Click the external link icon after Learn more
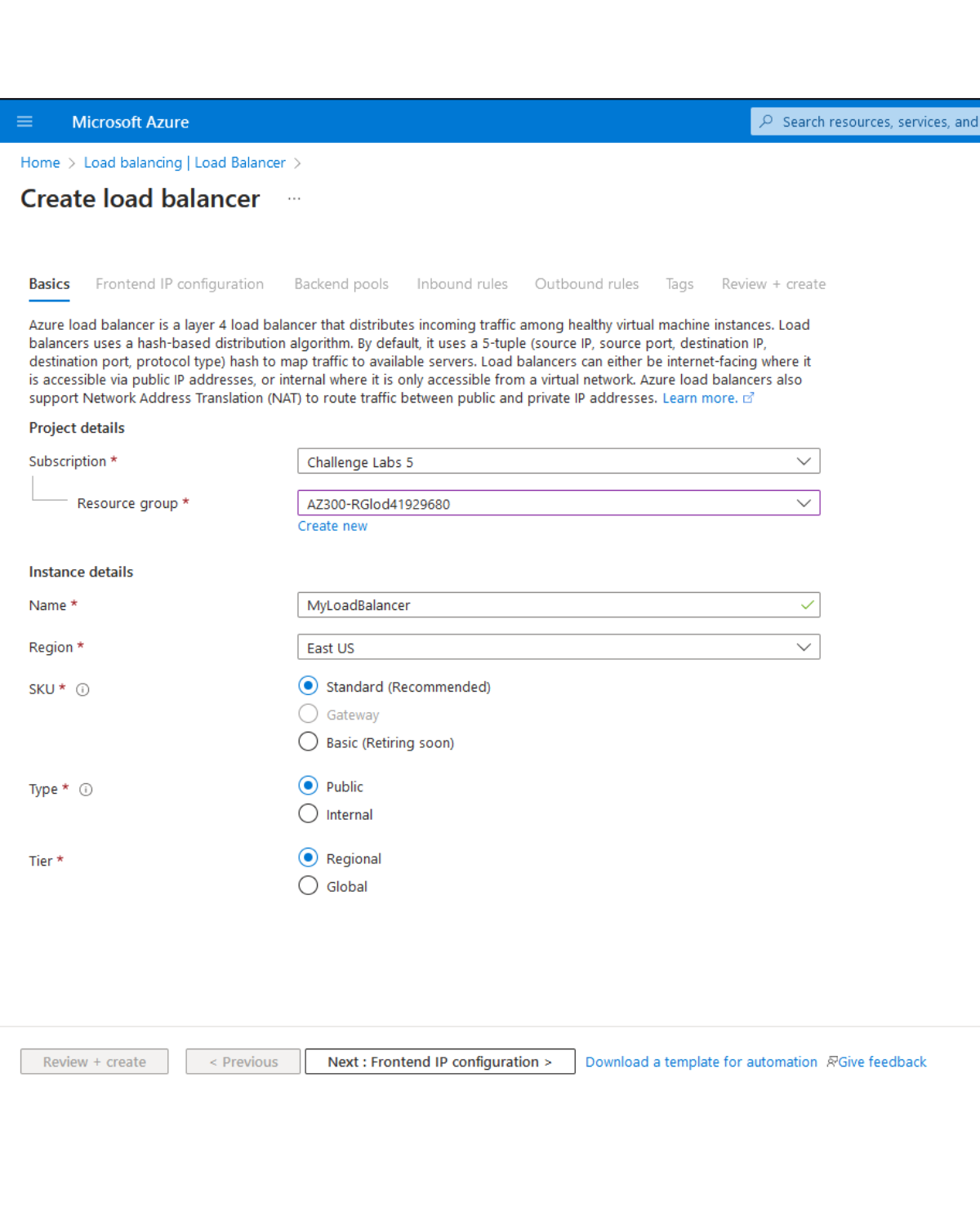Screen dimensions: 980x1225 [x=748, y=398]
